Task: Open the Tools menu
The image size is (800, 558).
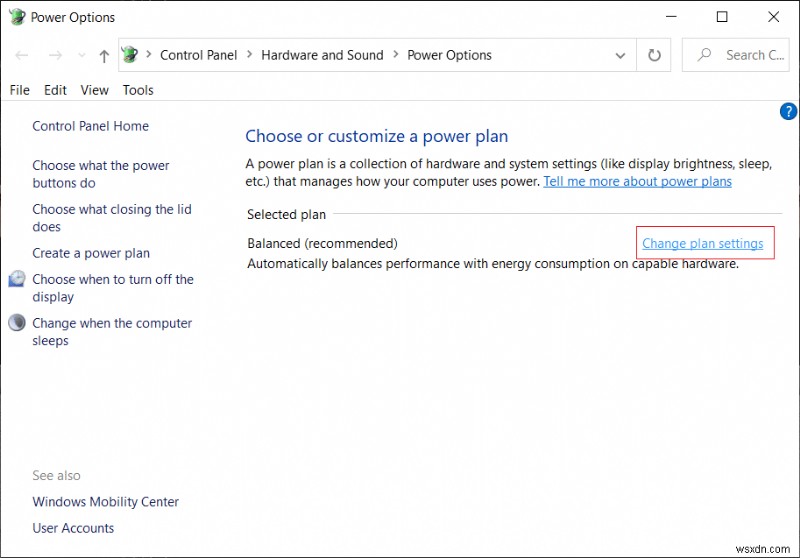Action: tap(138, 90)
